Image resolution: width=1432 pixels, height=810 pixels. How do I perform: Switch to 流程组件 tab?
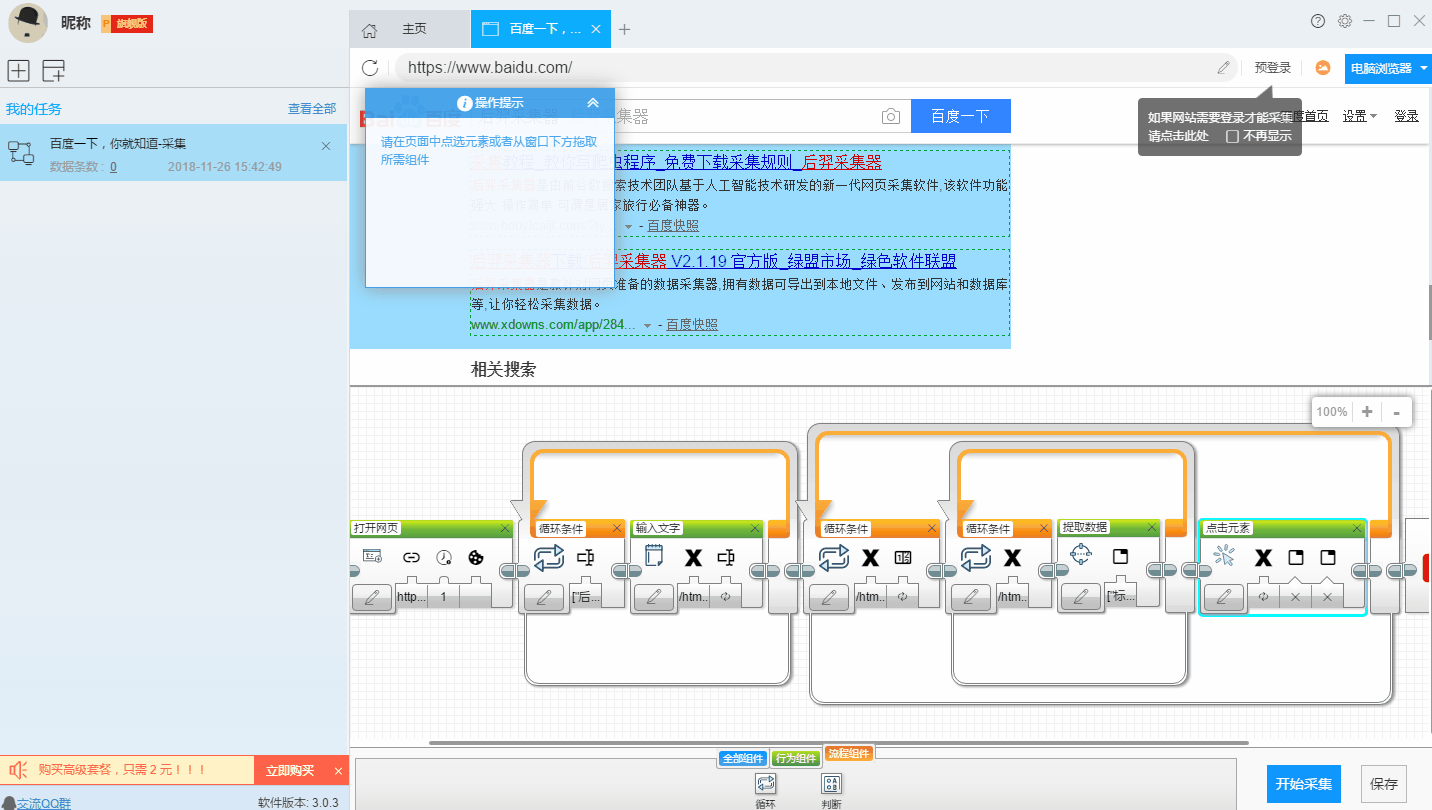click(x=849, y=754)
